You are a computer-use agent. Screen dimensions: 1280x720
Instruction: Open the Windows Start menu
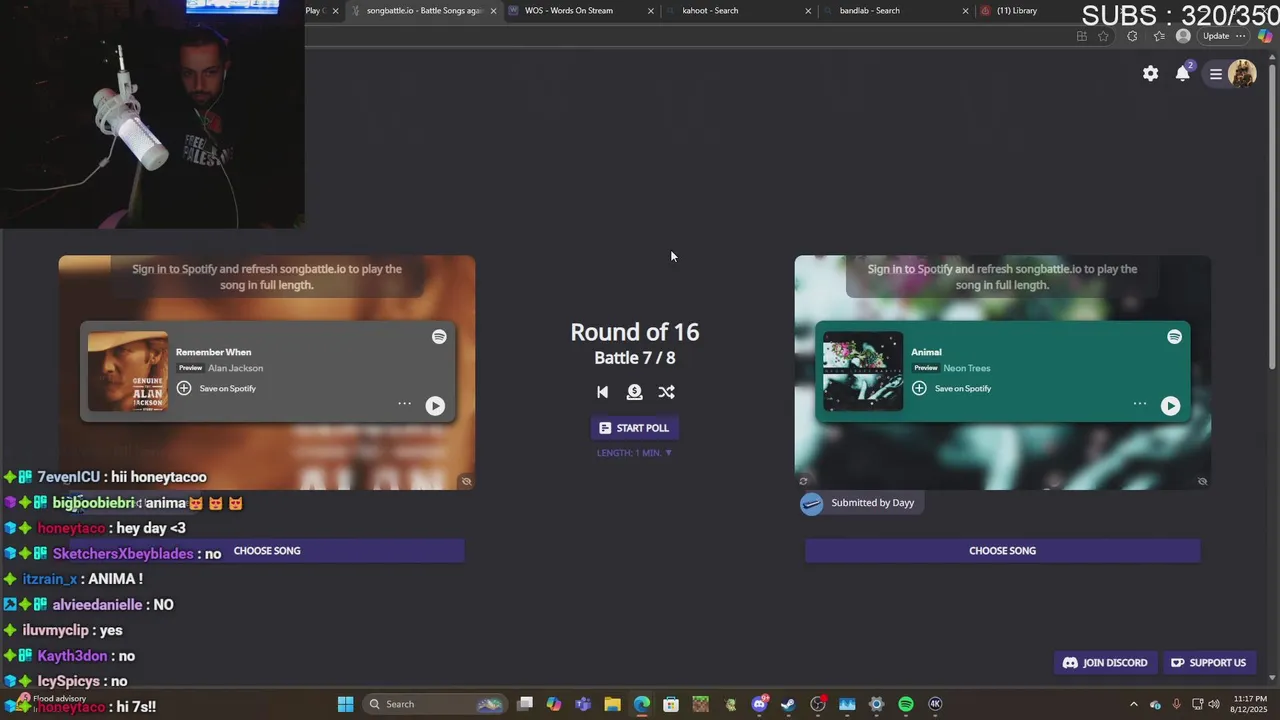tap(345, 704)
